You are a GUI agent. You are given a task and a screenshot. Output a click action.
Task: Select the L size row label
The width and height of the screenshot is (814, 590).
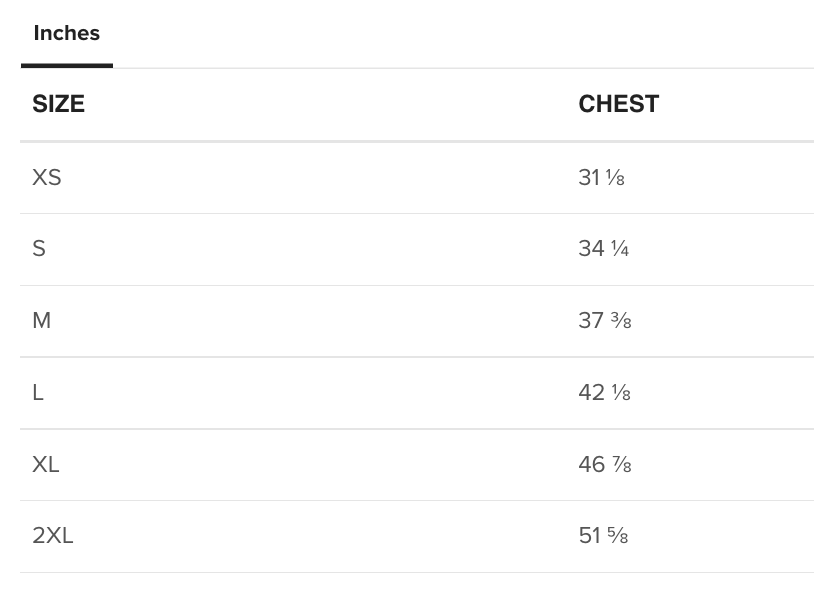38,392
